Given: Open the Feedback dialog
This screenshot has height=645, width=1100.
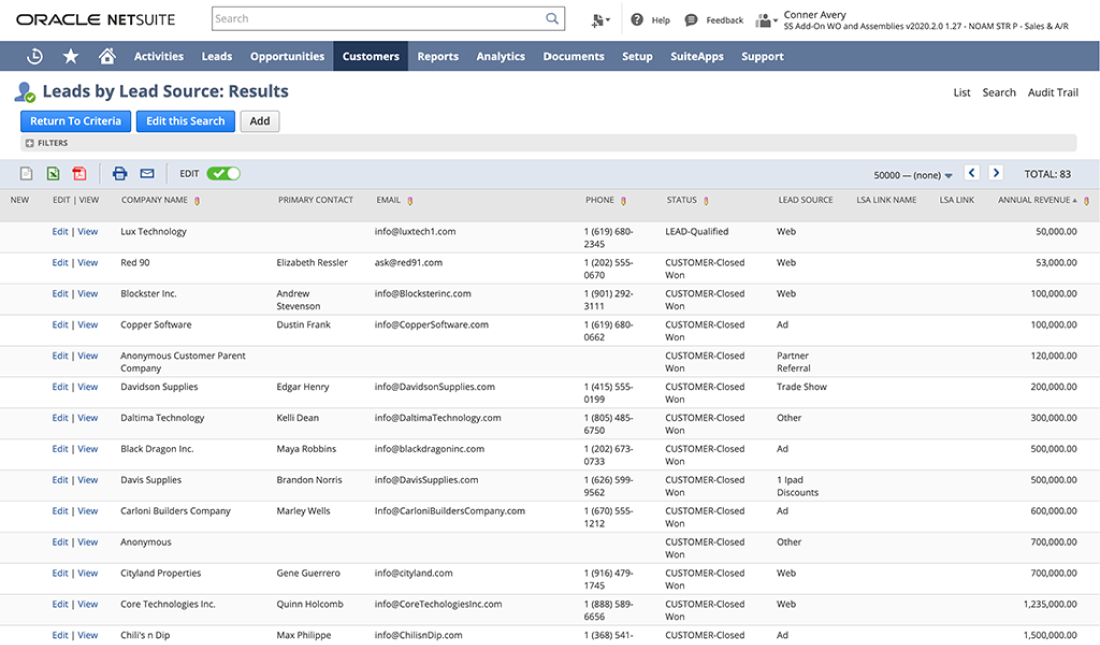Looking at the screenshot, I should point(713,20).
